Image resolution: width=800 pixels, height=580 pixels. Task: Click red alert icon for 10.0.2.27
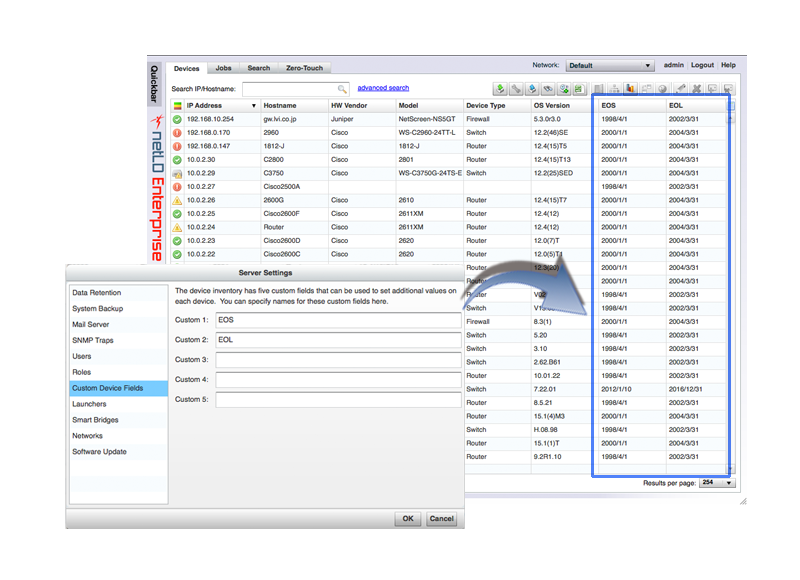click(x=177, y=187)
